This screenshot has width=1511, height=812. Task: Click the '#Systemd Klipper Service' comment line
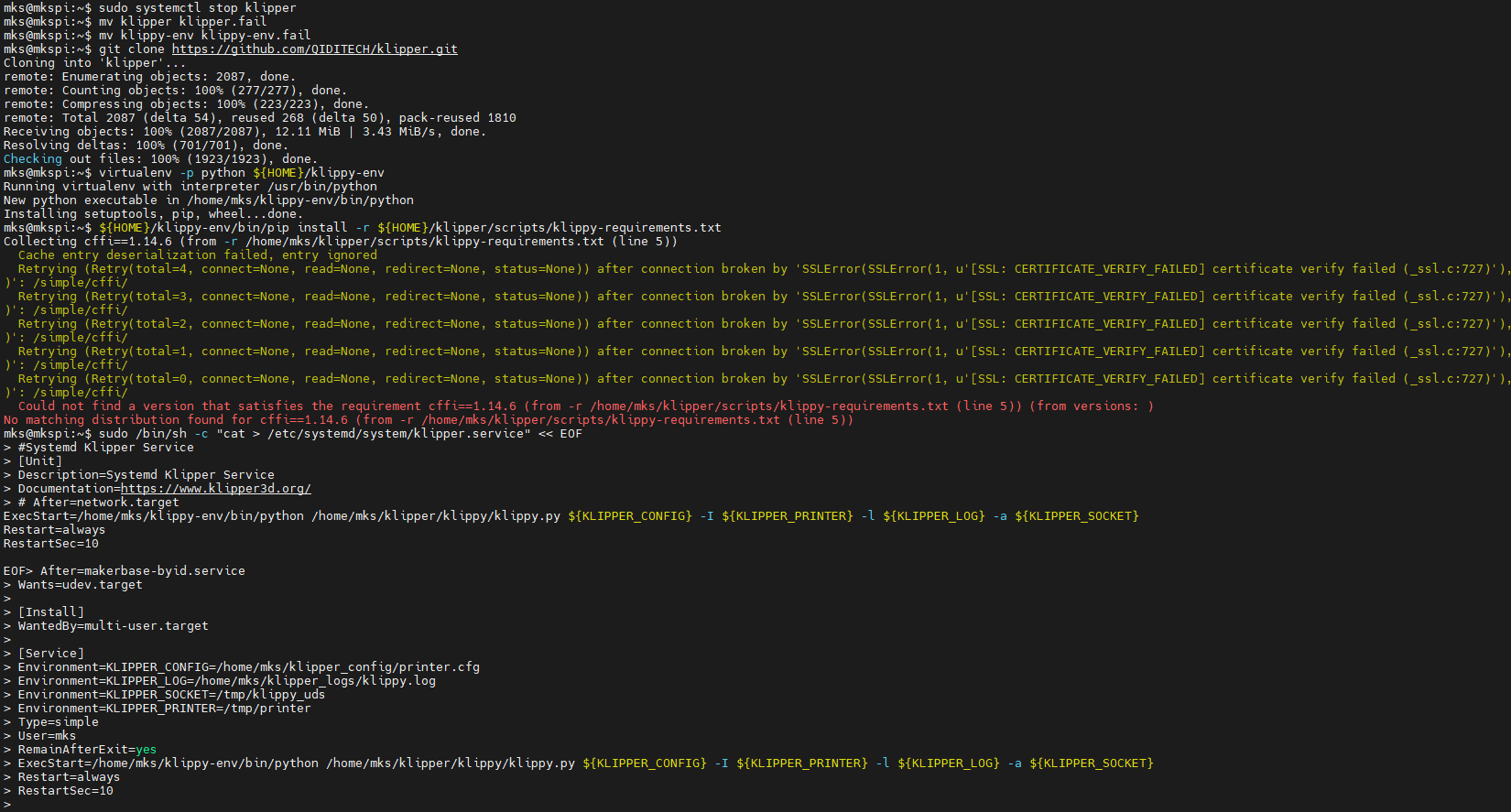pos(105,448)
